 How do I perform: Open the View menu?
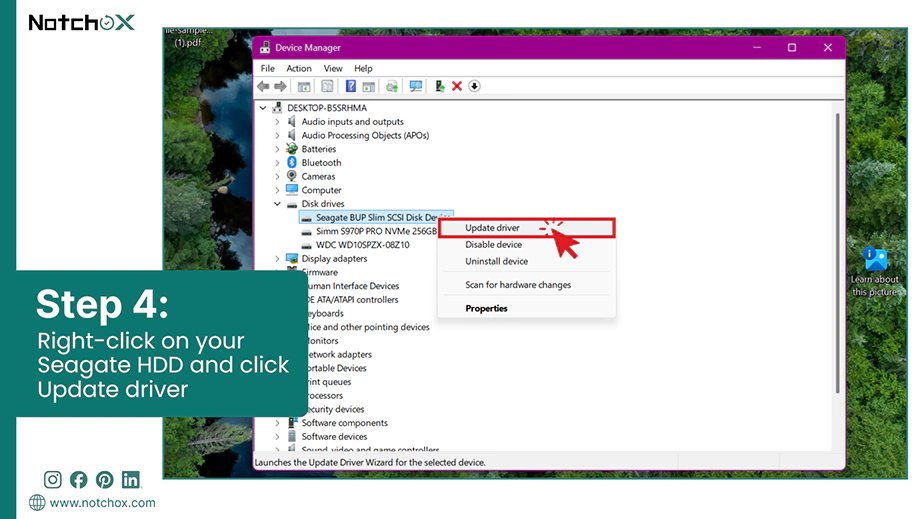[x=333, y=68]
